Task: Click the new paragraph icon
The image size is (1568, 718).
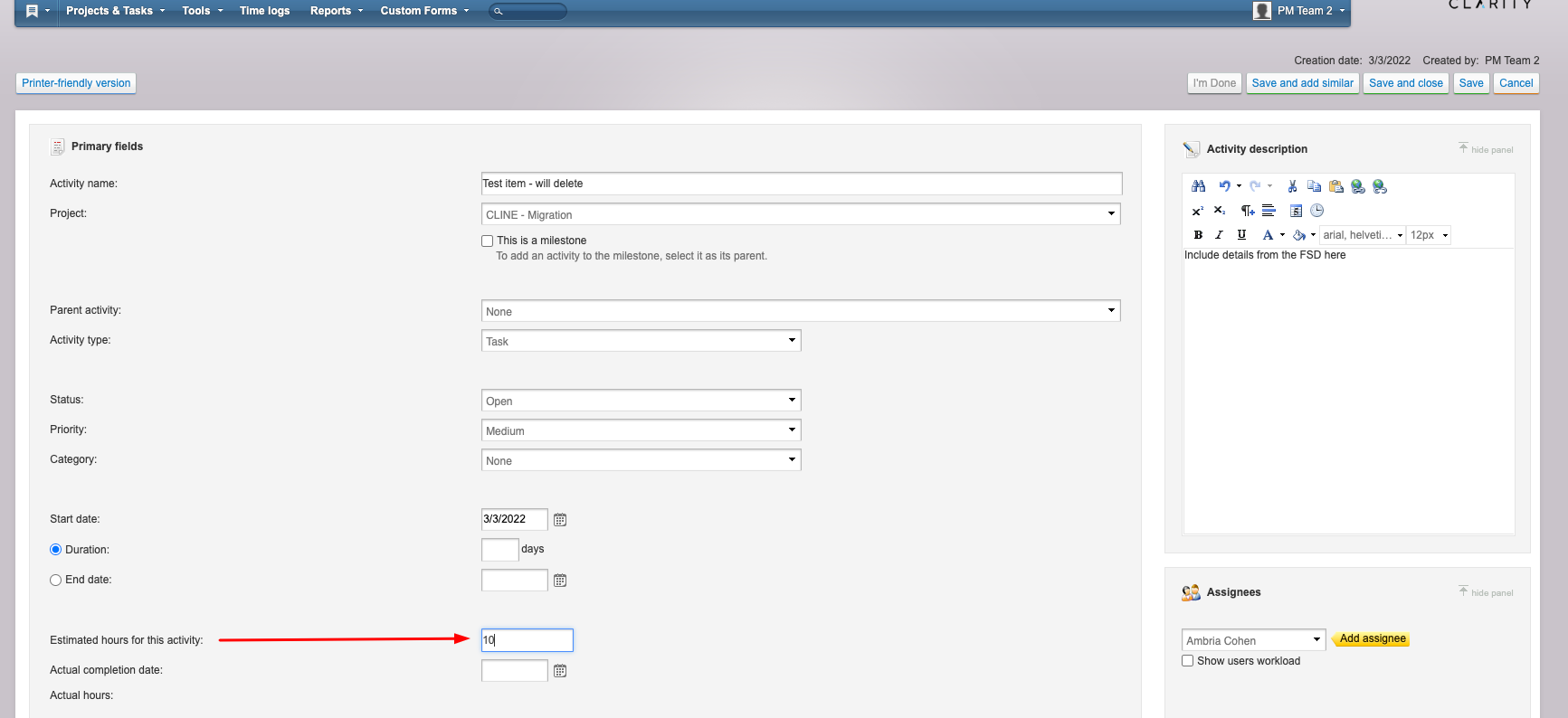Action: [1247, 211]
